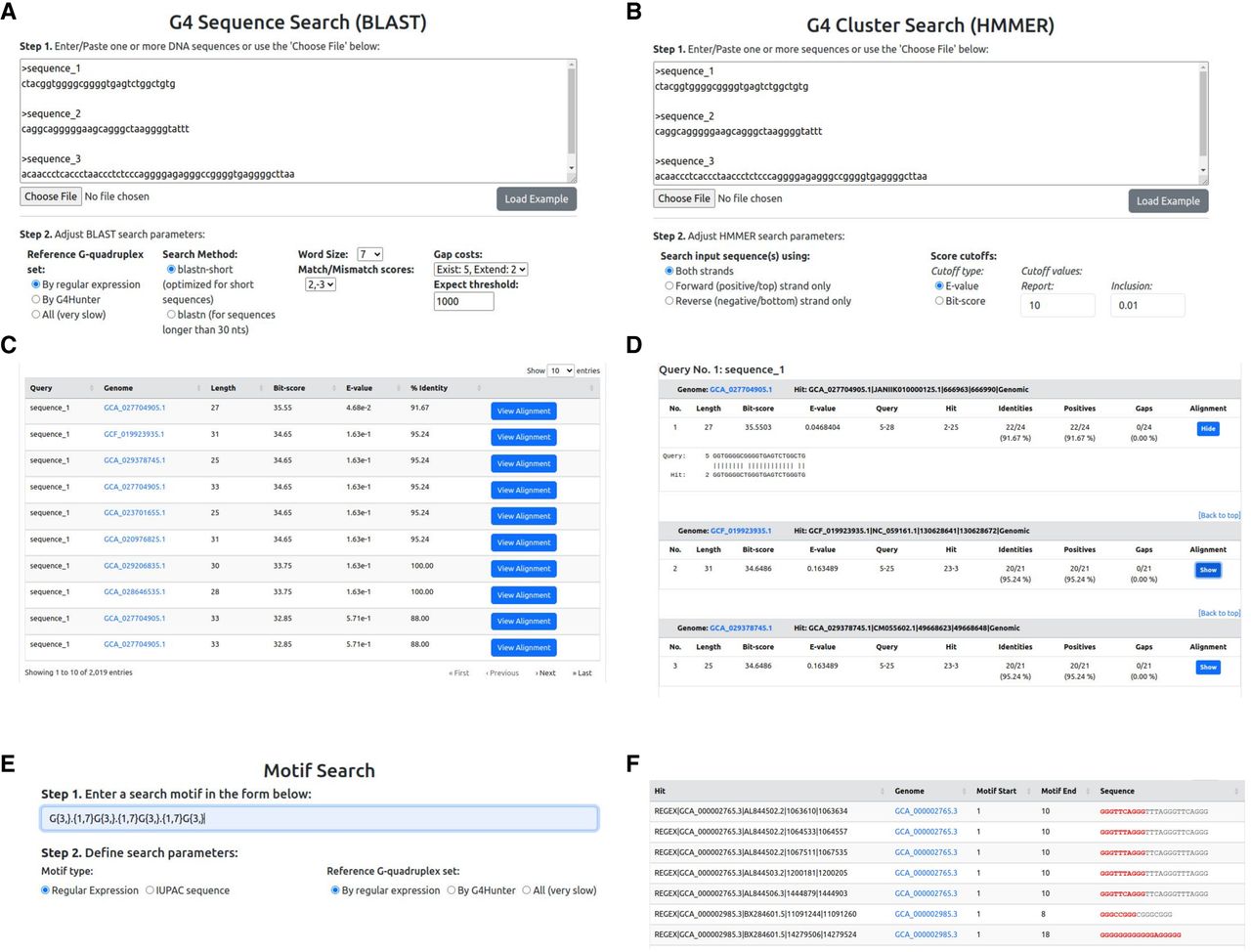Screen dimensions: 1251x952
Task: Jump to Last page of results
Action: 582,672
